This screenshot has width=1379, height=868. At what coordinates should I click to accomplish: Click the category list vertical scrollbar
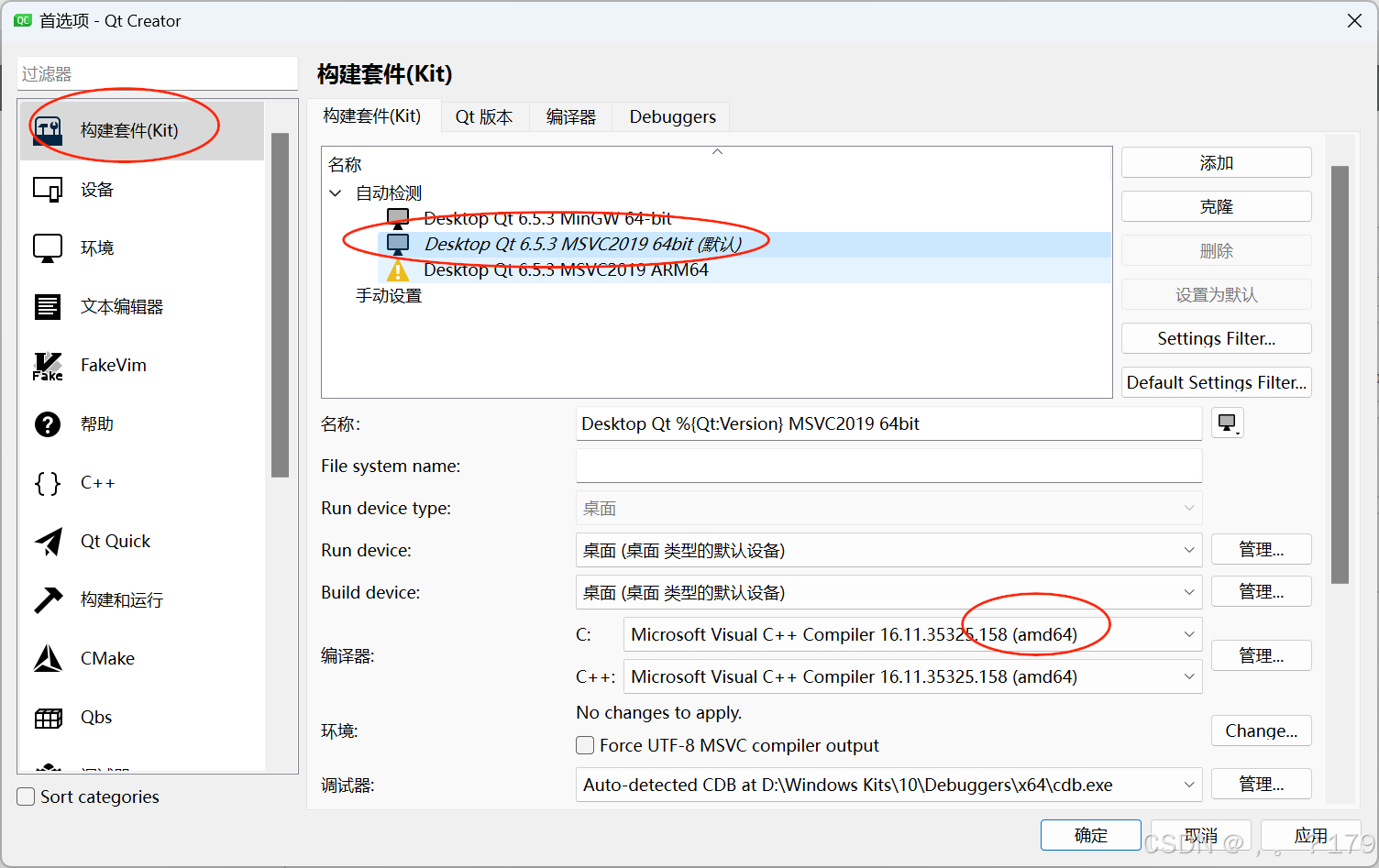(x=281, y=305)
